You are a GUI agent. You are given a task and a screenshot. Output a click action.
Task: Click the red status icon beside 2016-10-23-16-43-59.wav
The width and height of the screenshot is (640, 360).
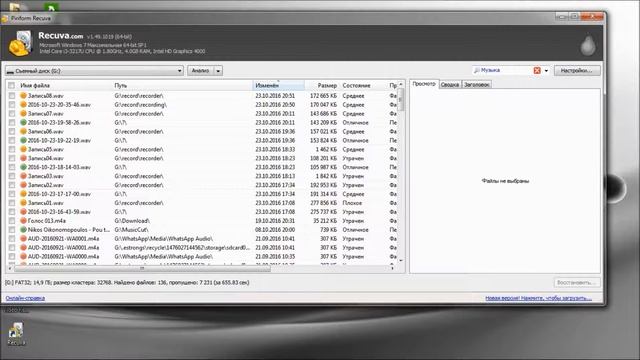[23, 212]
